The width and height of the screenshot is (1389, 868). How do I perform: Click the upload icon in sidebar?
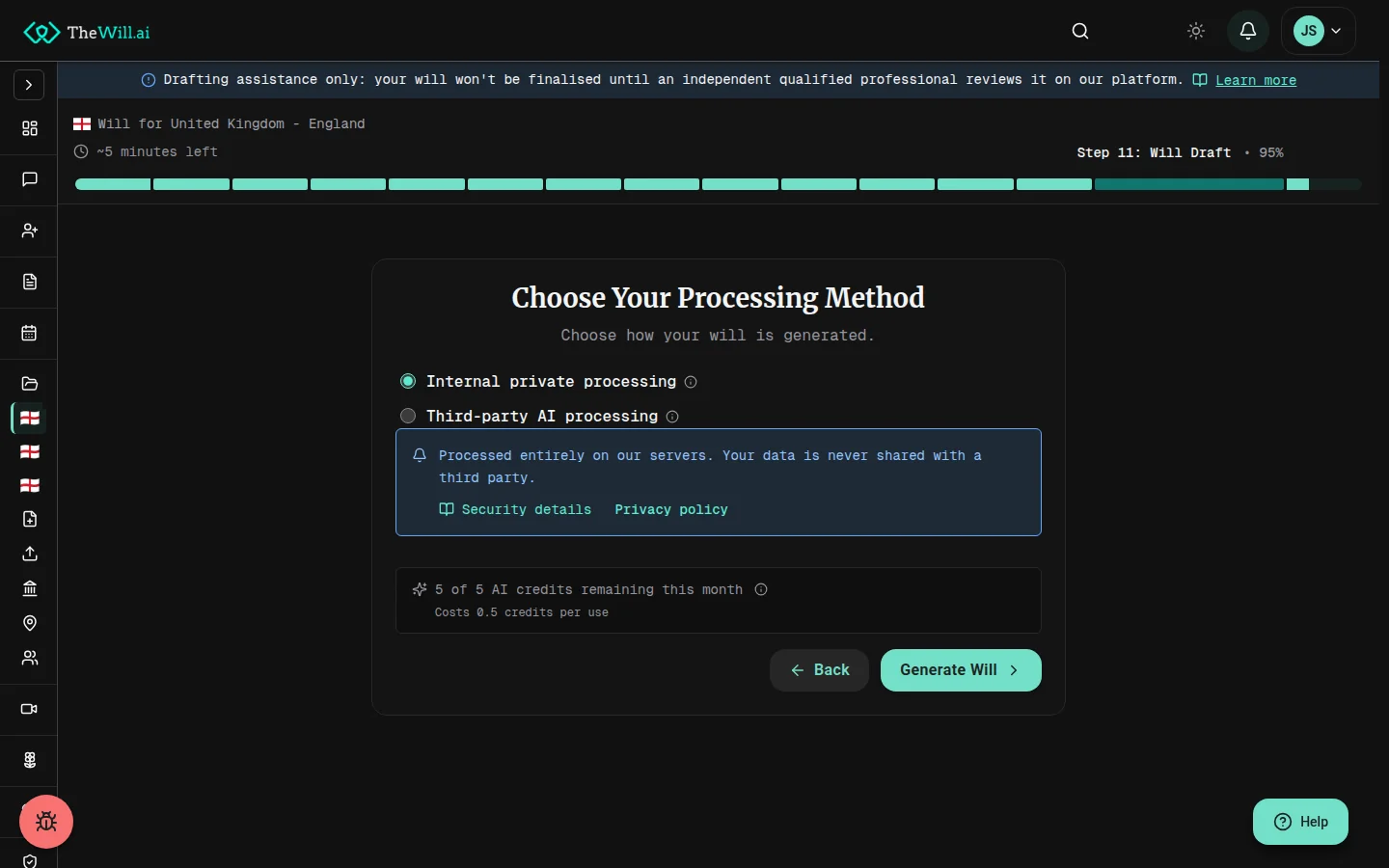30,554
